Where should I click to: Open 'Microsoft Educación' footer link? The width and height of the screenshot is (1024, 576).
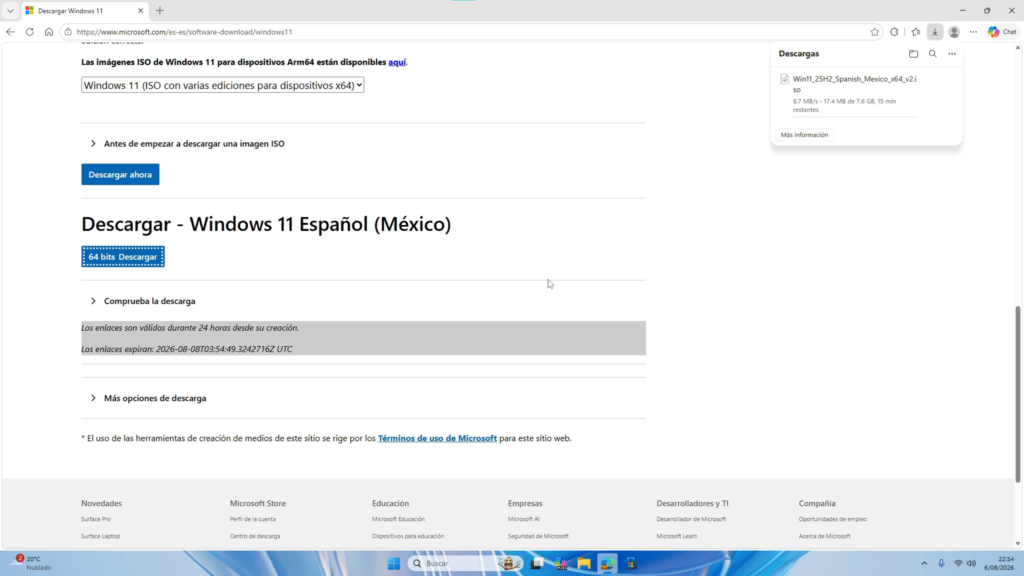[x=398, y=519]
